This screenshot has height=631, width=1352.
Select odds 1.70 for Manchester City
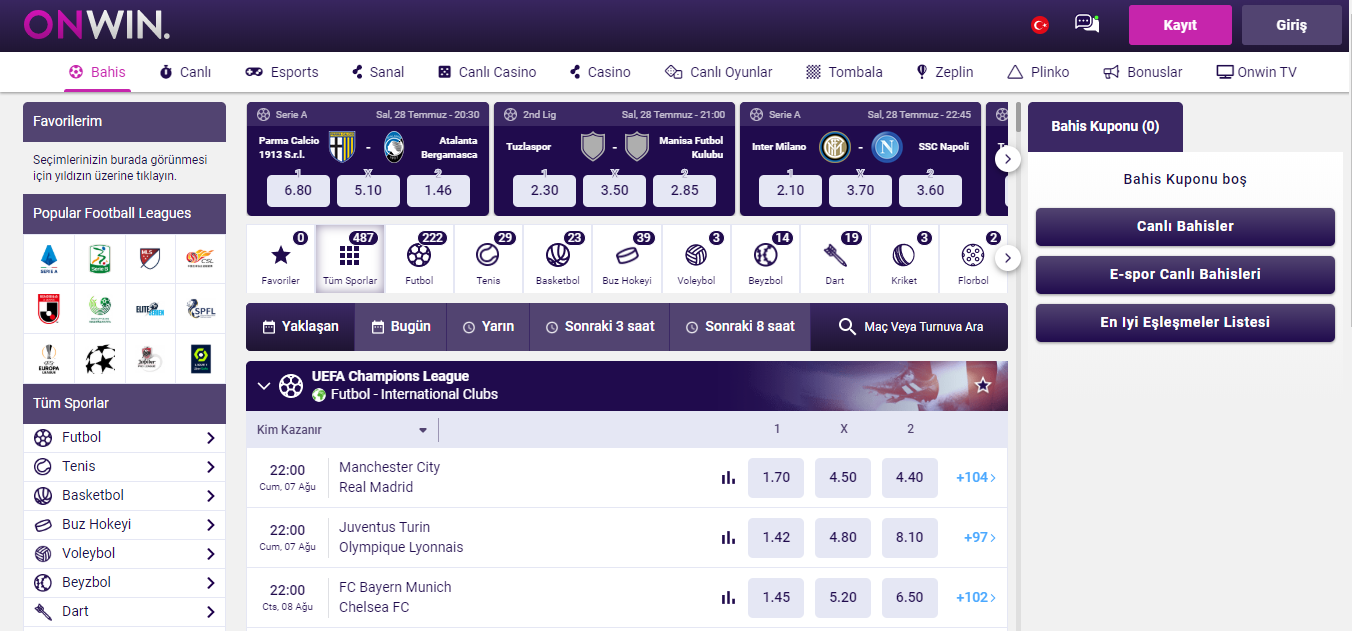tap(776, 478)
